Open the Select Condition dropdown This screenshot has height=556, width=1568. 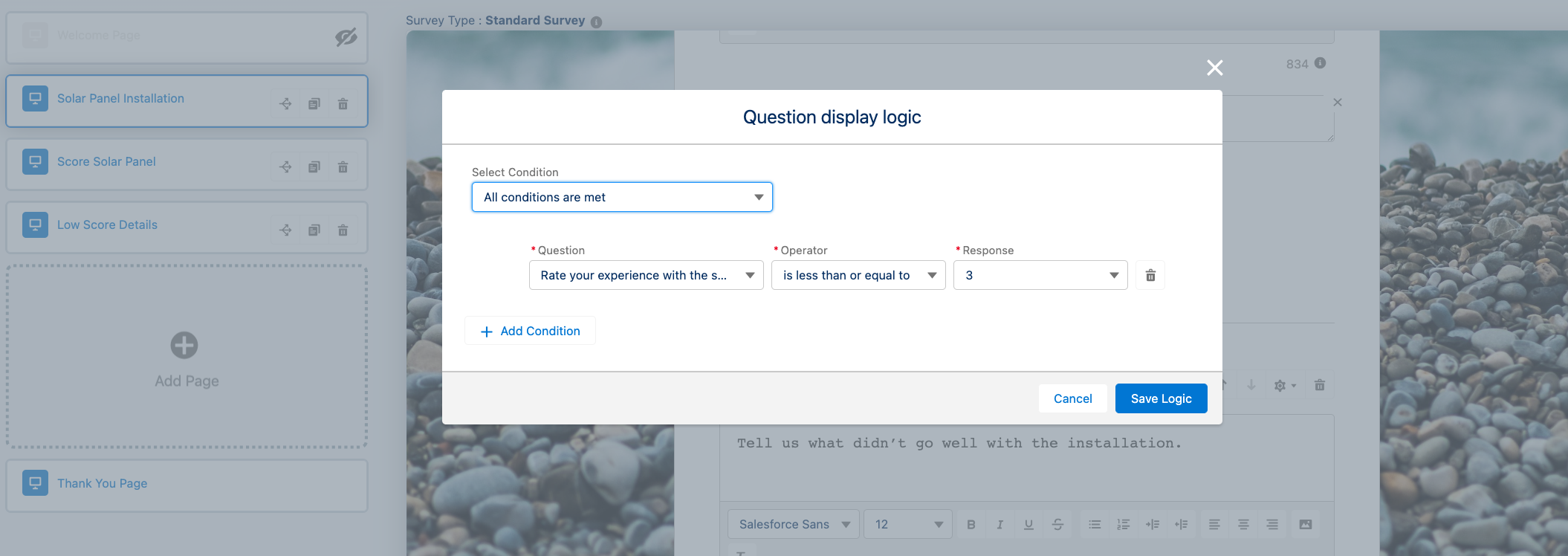point(622,197)
